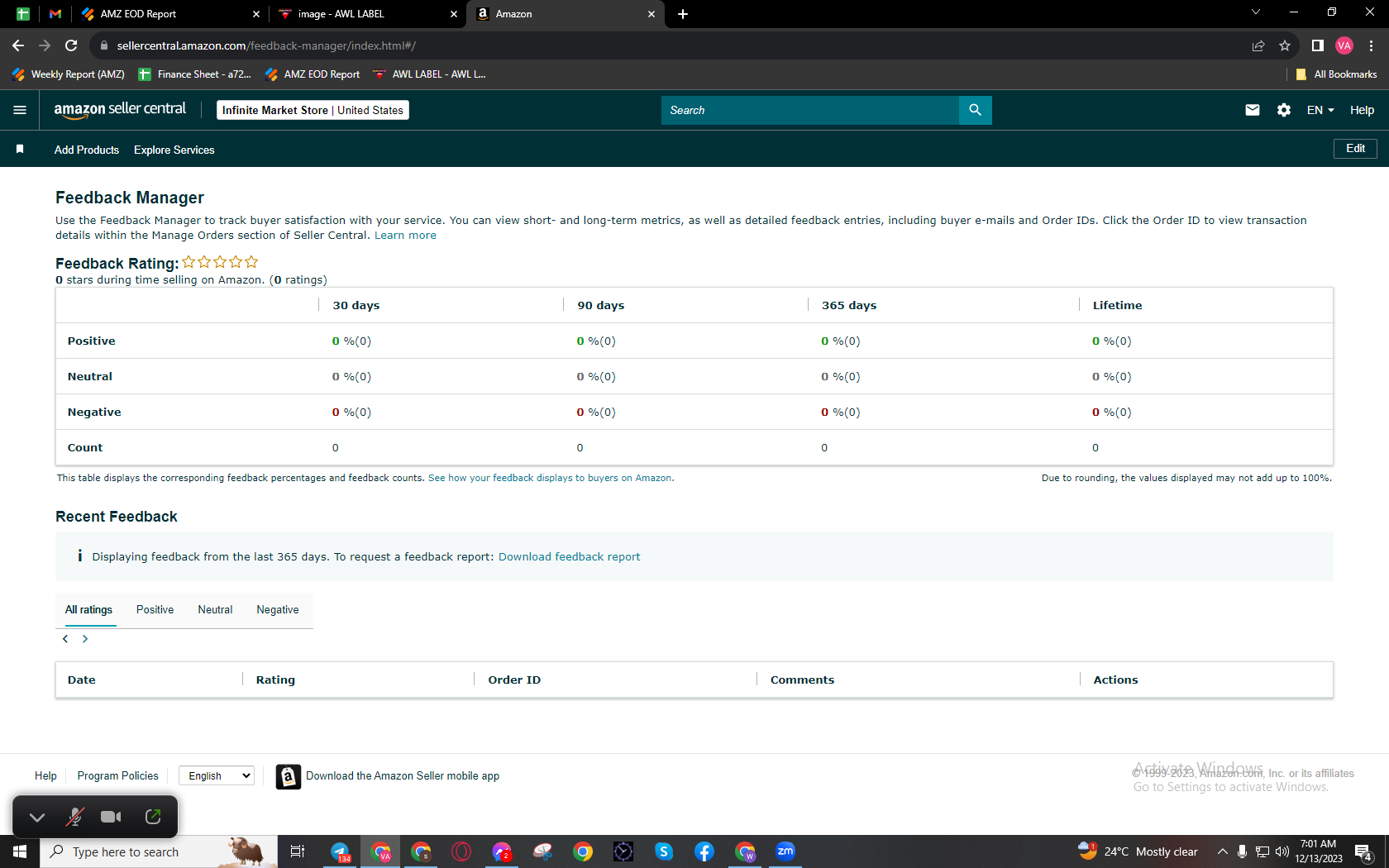Click Download feedback report link
This screenshot has width=1389, height=868.
tap(570, 557)
